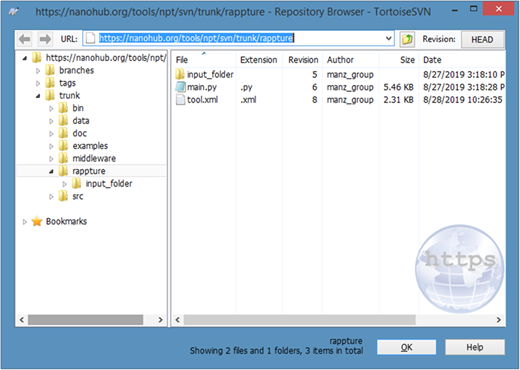520x370 pixels.
Task: Click the Help button
Action: coord(475,347)
